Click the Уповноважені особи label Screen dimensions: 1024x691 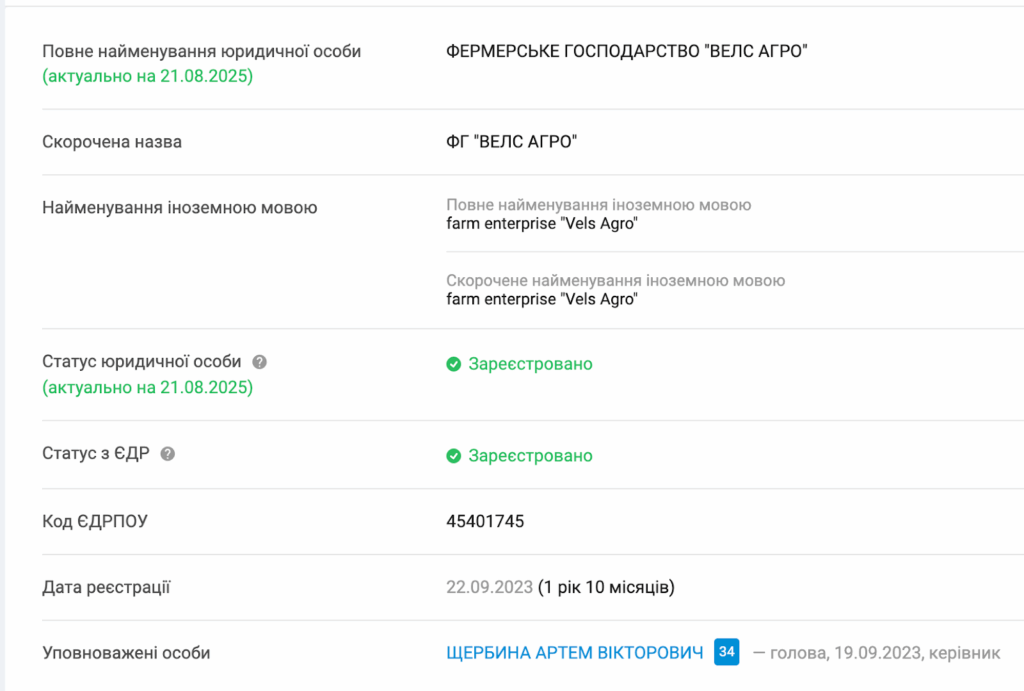(126, 653)
